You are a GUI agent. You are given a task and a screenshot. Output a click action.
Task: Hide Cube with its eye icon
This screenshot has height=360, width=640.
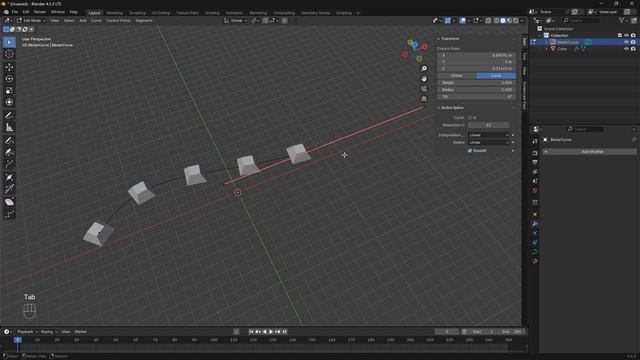(x=626, y=49)
